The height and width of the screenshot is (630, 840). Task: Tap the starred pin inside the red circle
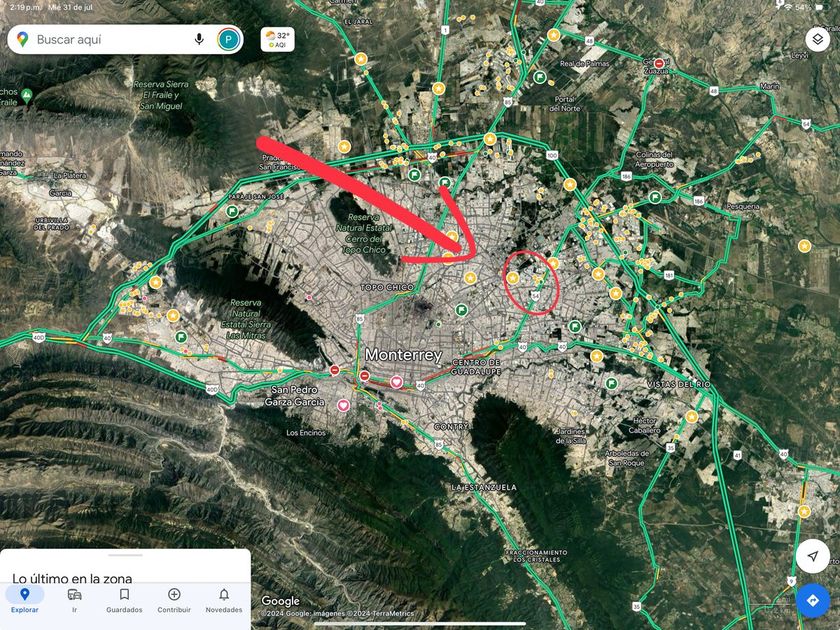click(513, 278)
